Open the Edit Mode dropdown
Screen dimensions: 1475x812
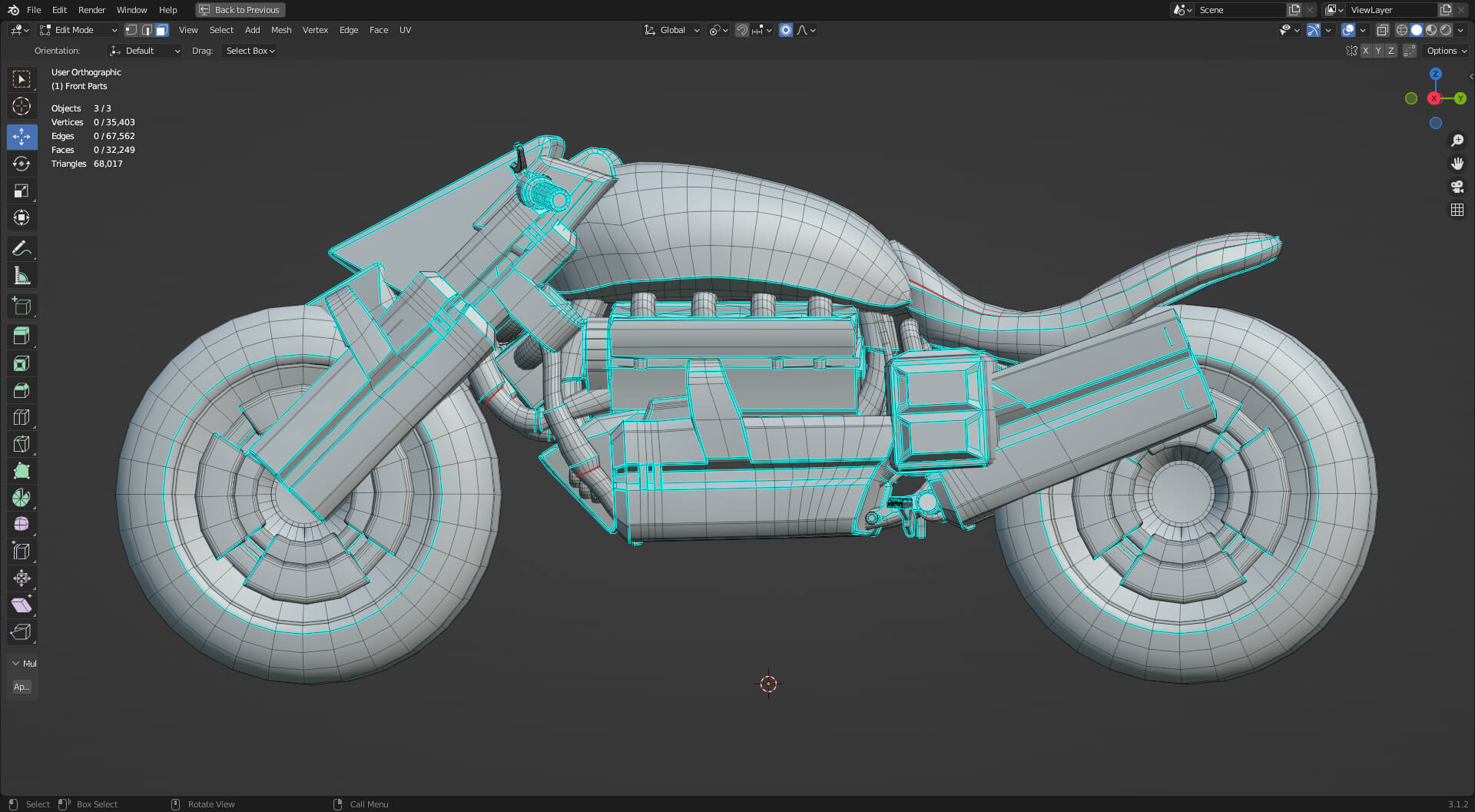78,30
